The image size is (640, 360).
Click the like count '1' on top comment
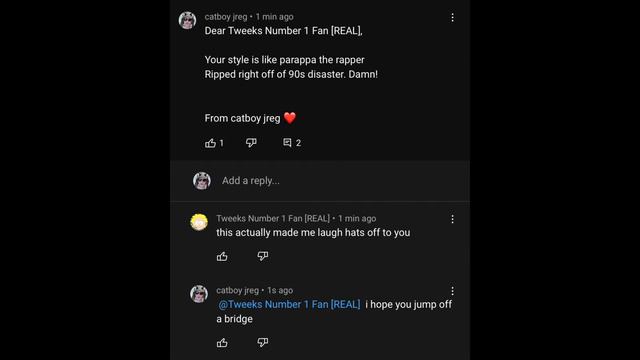pos(222,143)
